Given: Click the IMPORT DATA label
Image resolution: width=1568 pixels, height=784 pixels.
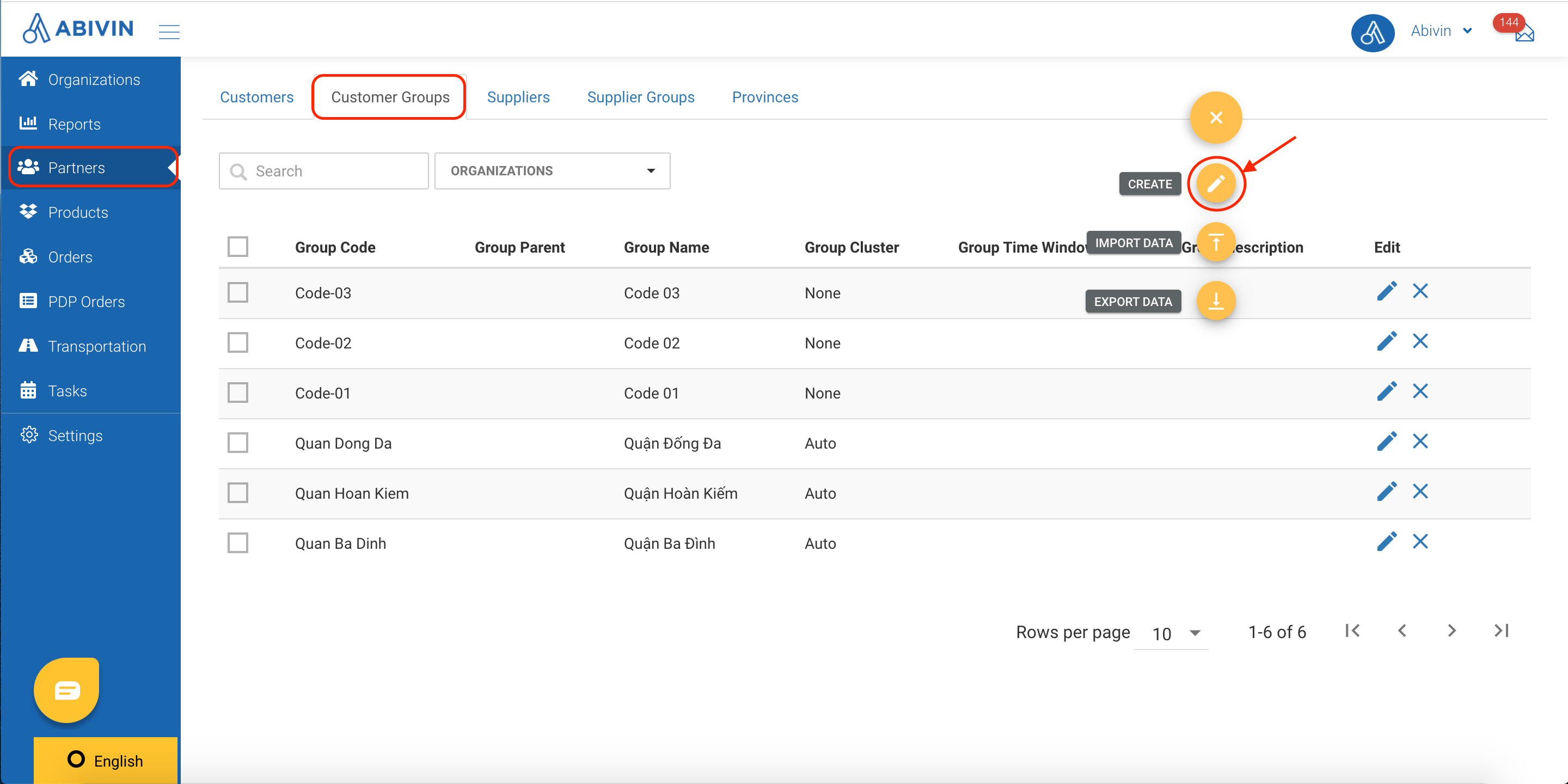Looking at the screenshot, I should click(1134, 243).
